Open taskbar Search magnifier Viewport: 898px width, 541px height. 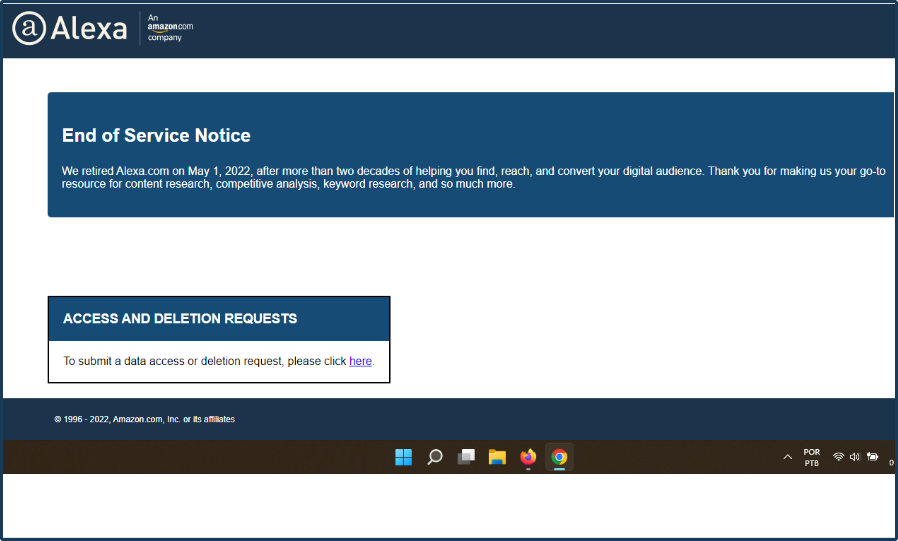coord(435,457)
